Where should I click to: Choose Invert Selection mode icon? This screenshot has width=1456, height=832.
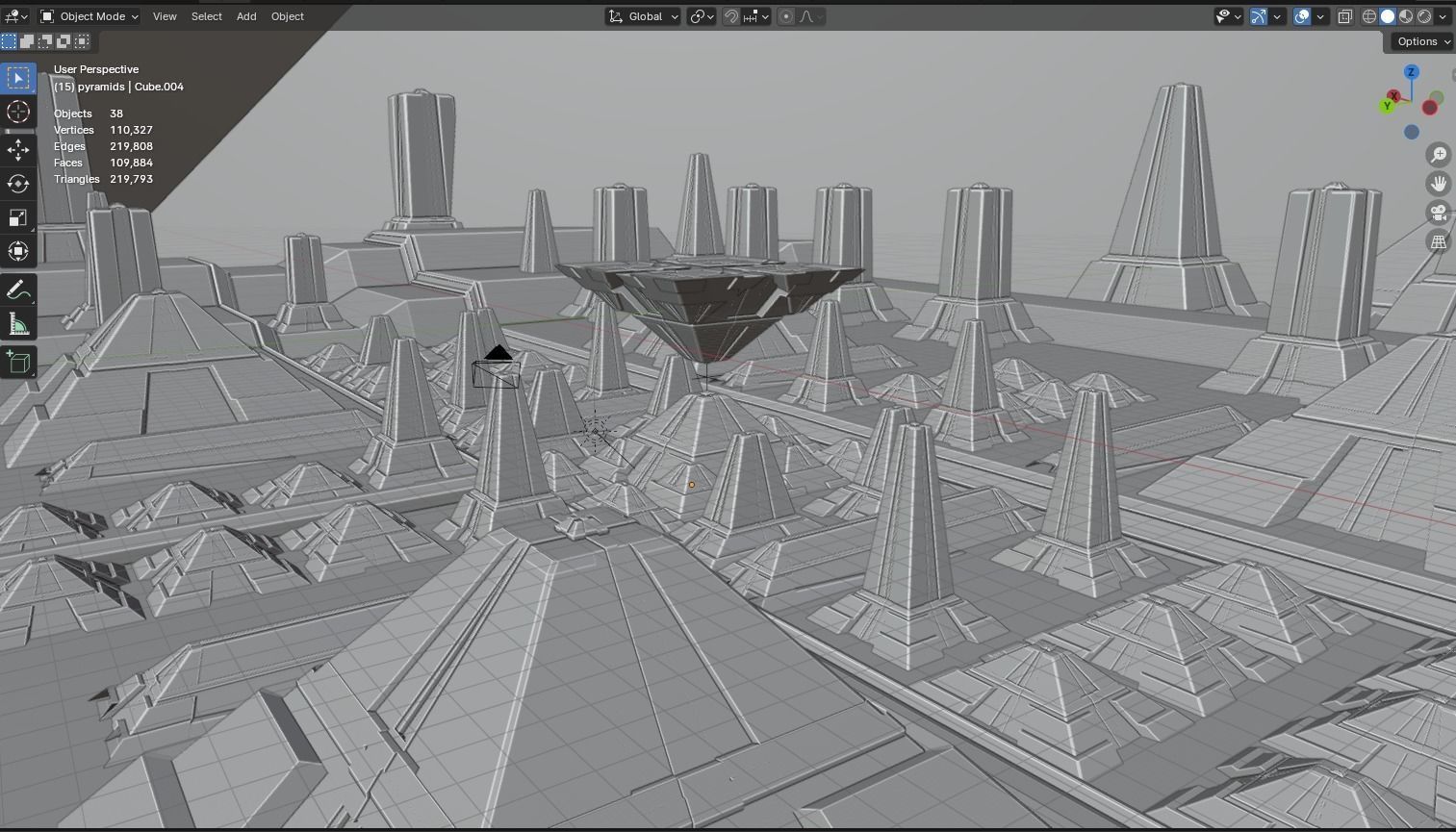pos(64,41)
